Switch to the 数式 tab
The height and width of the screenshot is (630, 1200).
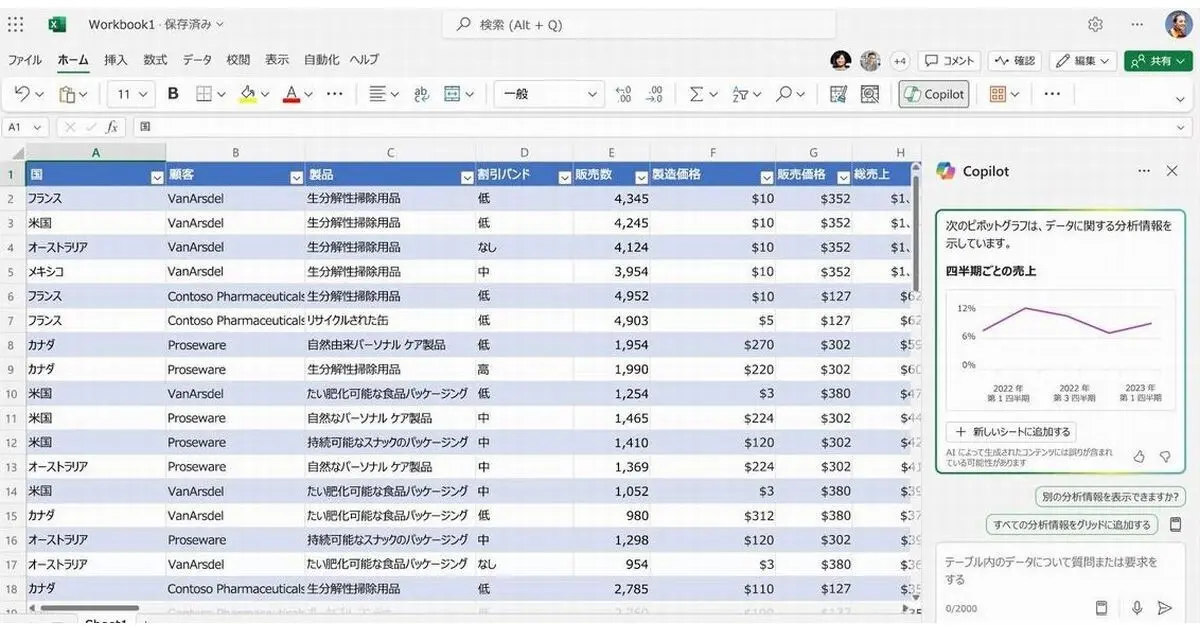click(155, 60)
